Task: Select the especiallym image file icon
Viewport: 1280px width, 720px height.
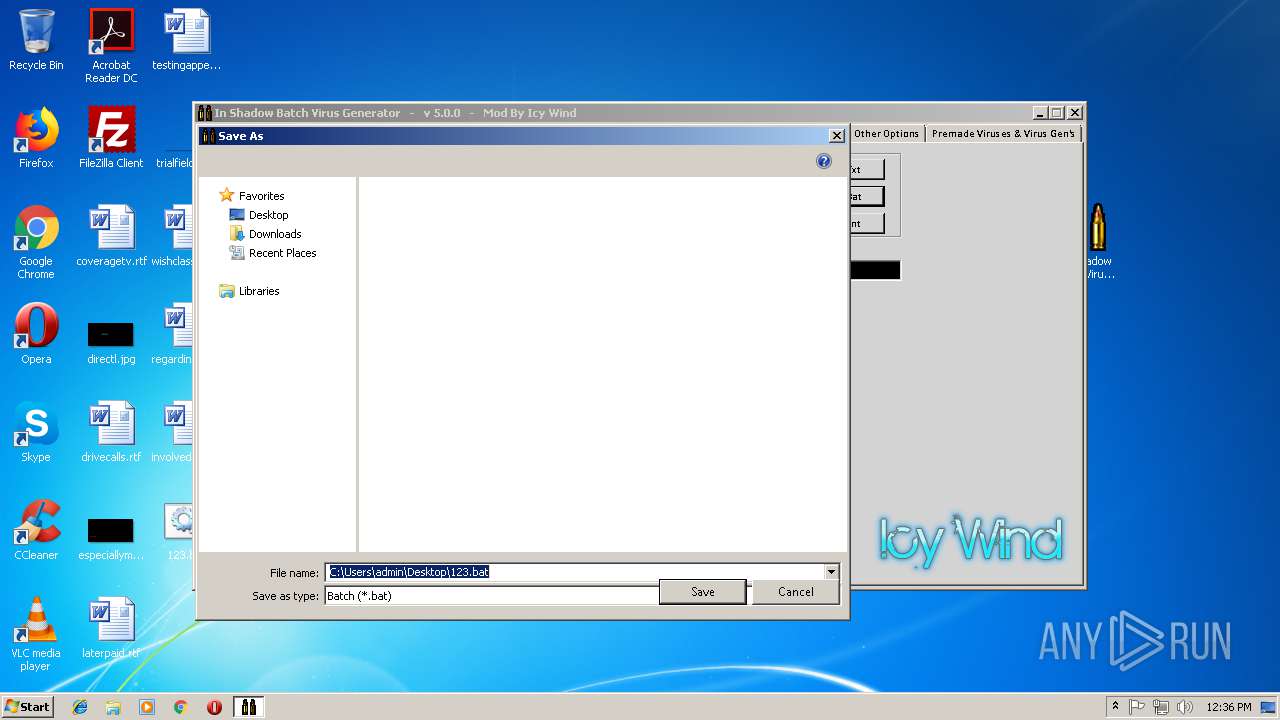Action: click(x=111, y=538)
